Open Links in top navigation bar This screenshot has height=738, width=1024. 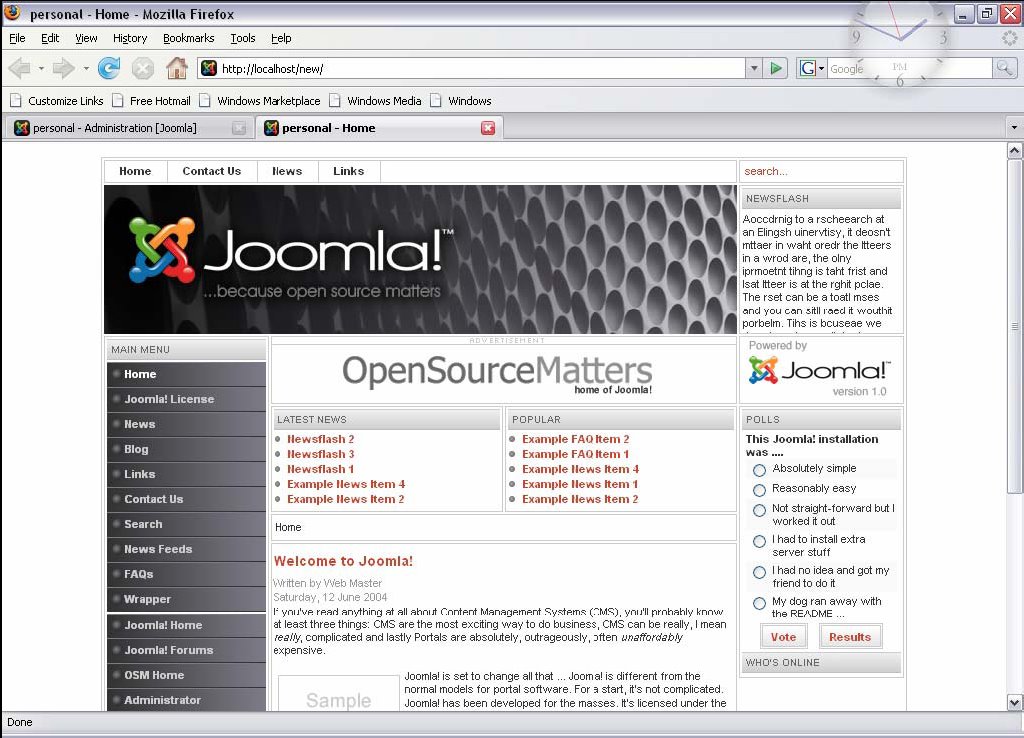348,171
